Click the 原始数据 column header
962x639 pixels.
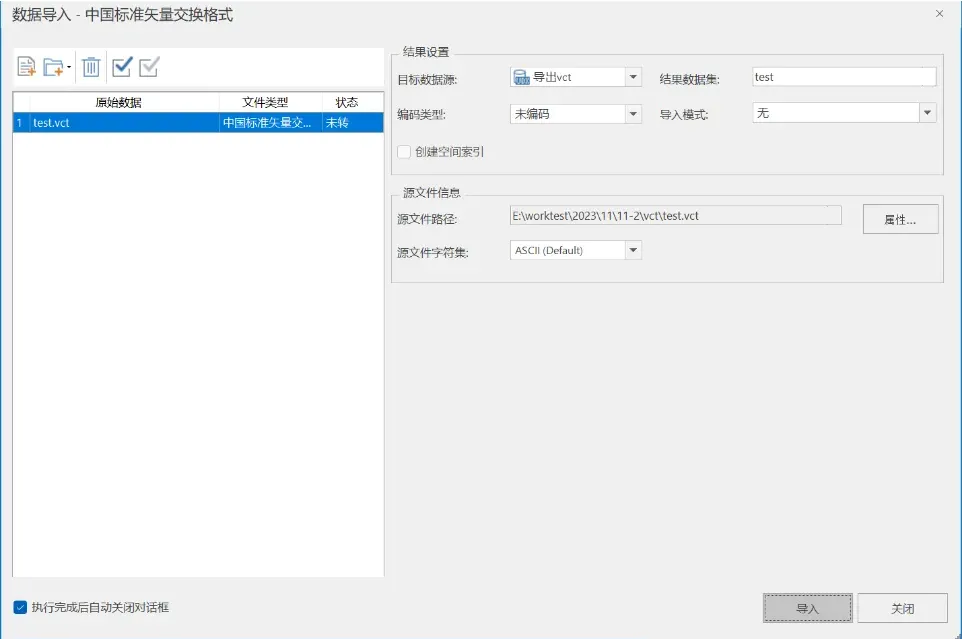point(118,102)
